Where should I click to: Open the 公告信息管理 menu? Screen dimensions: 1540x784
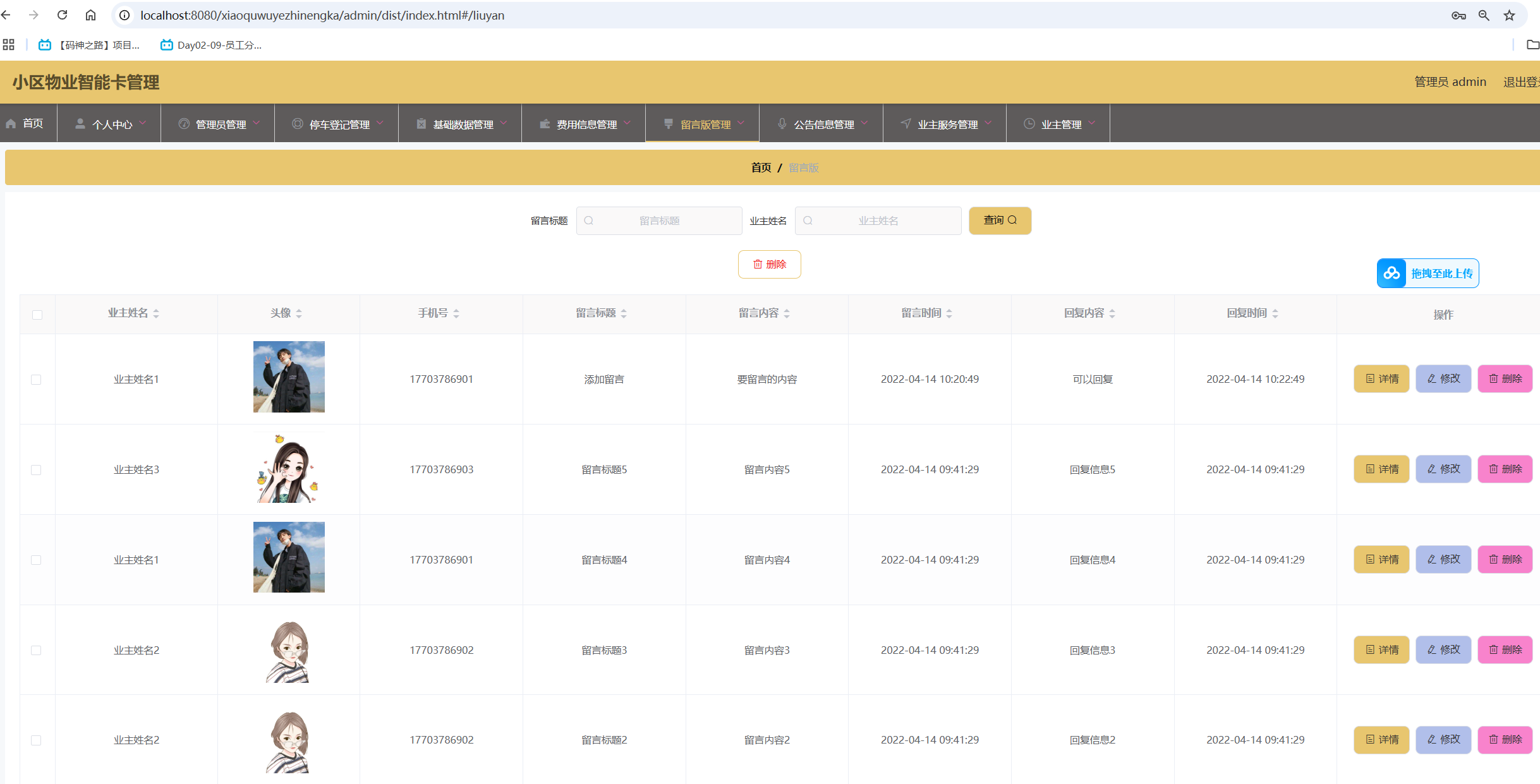[x=823, y=124]
